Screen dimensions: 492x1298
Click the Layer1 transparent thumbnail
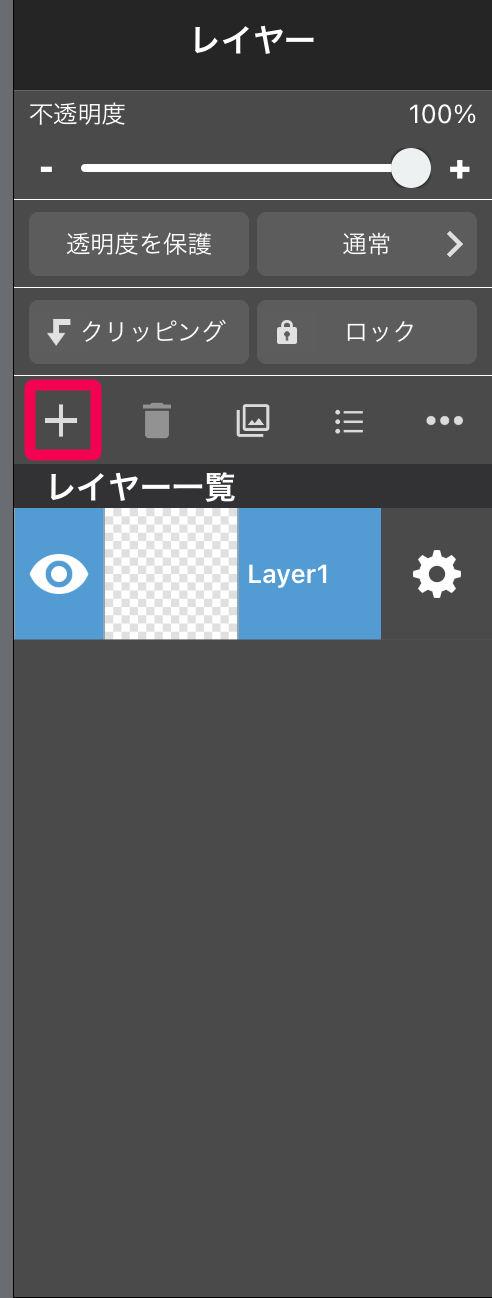click(171, 574)
